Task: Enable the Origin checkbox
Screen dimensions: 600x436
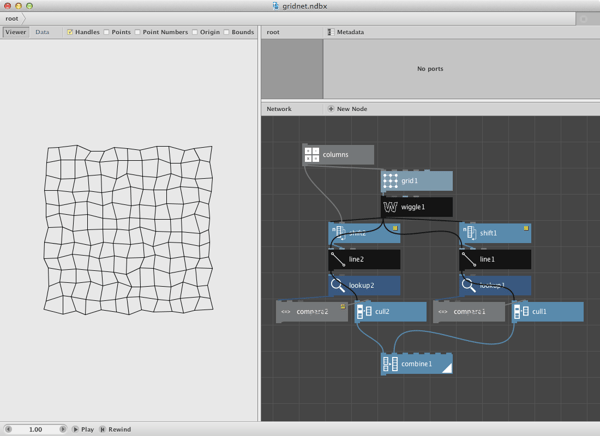Action: pyautogui.click(x=195, y=32)
